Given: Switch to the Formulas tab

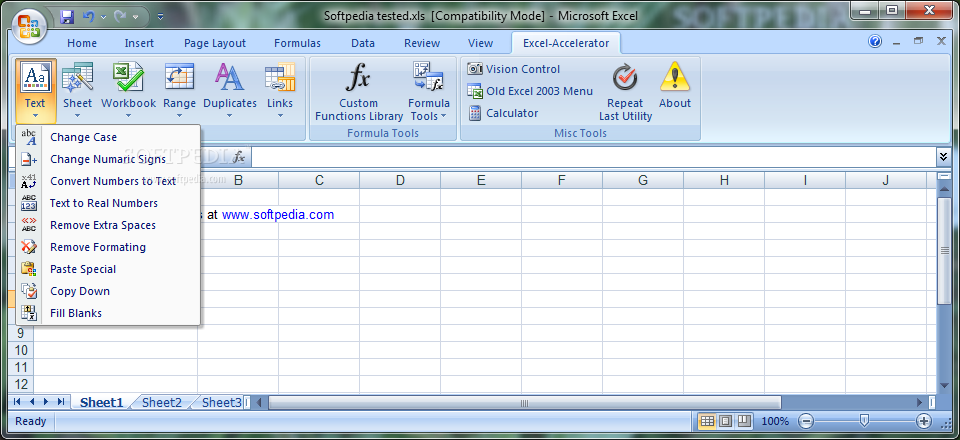Looking at the screenshot, I should pos(298,43).
